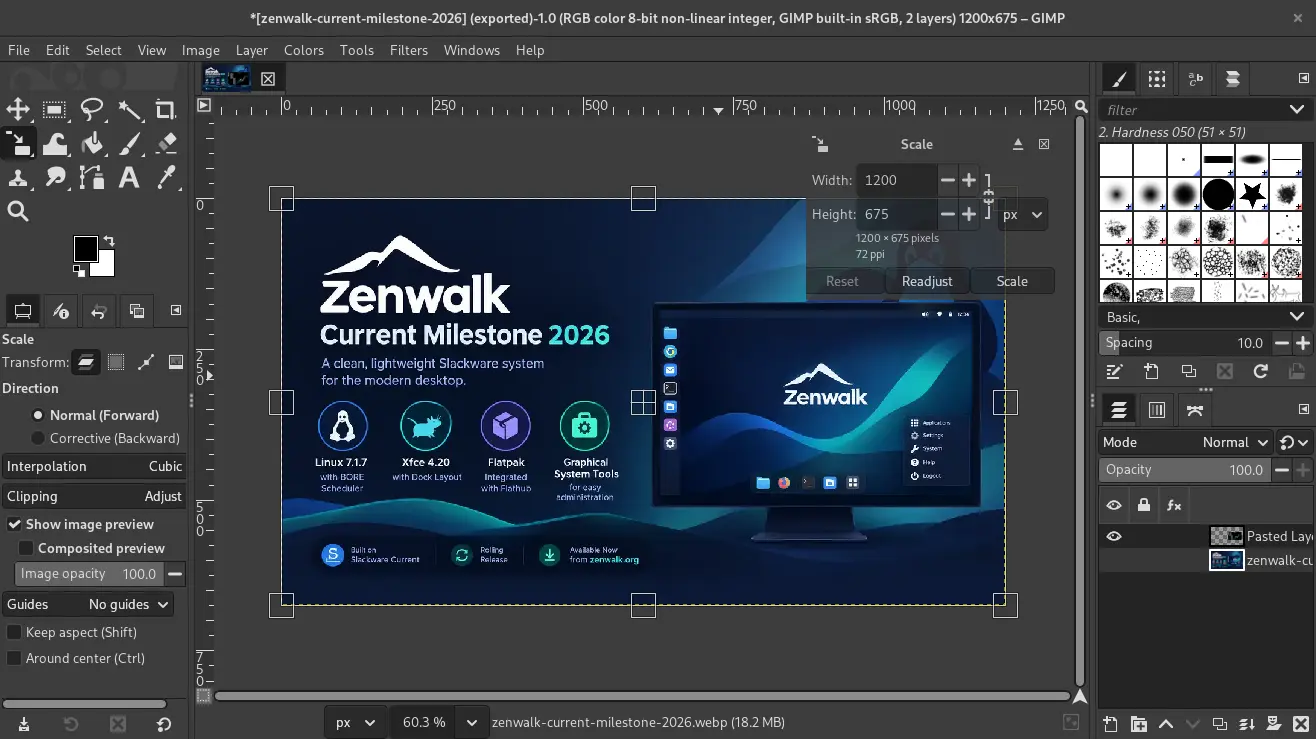The height and width of the screenshot is (739, 1316).
Task: Select the Free Select lasso tool
Action: coord(92,110)
